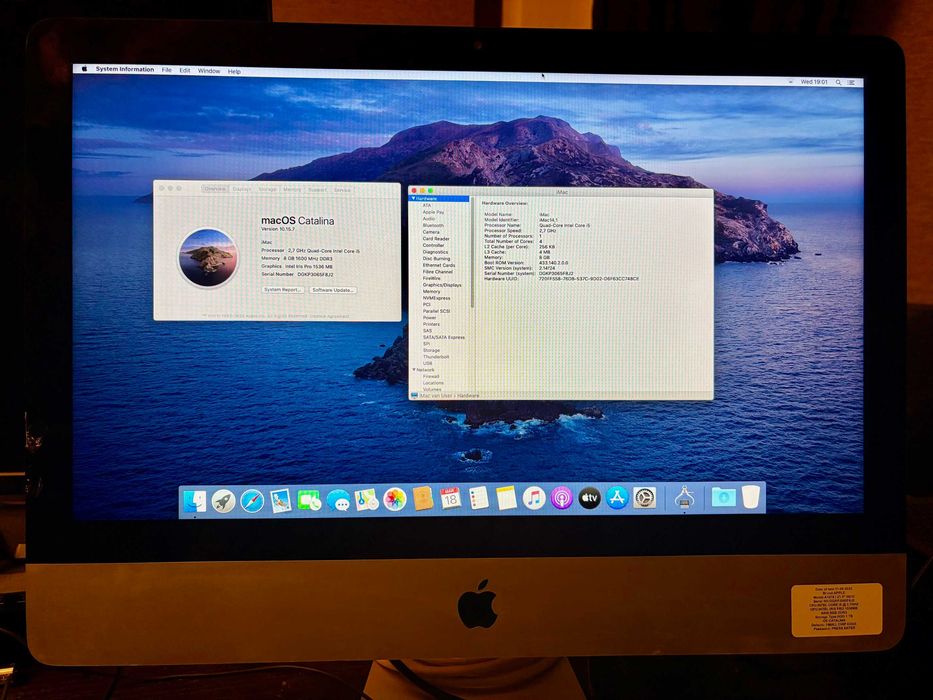Image resolution: width=933 pixels, height=700 pixels.
Task: Switch to Memory tab in About window
Action: coord(292,189)
